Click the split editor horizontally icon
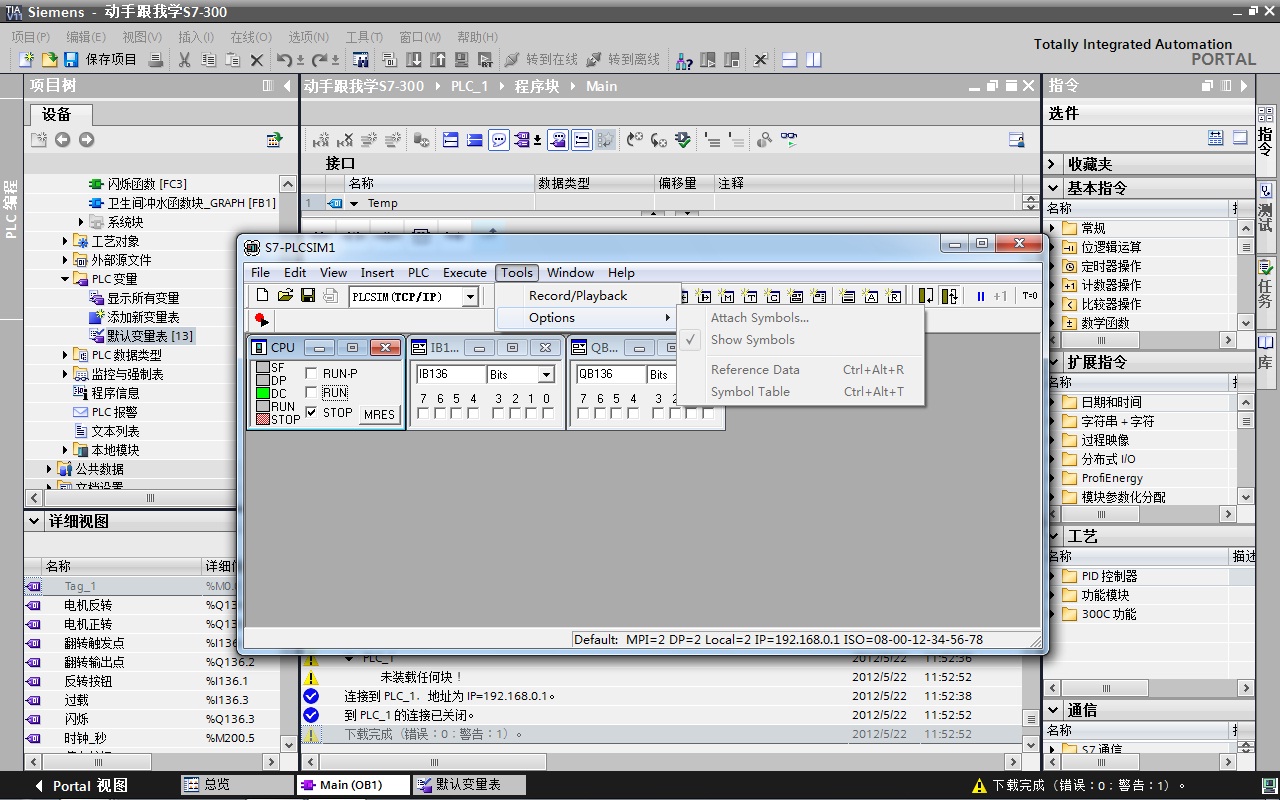1280x800 pixels. (789, 60)
